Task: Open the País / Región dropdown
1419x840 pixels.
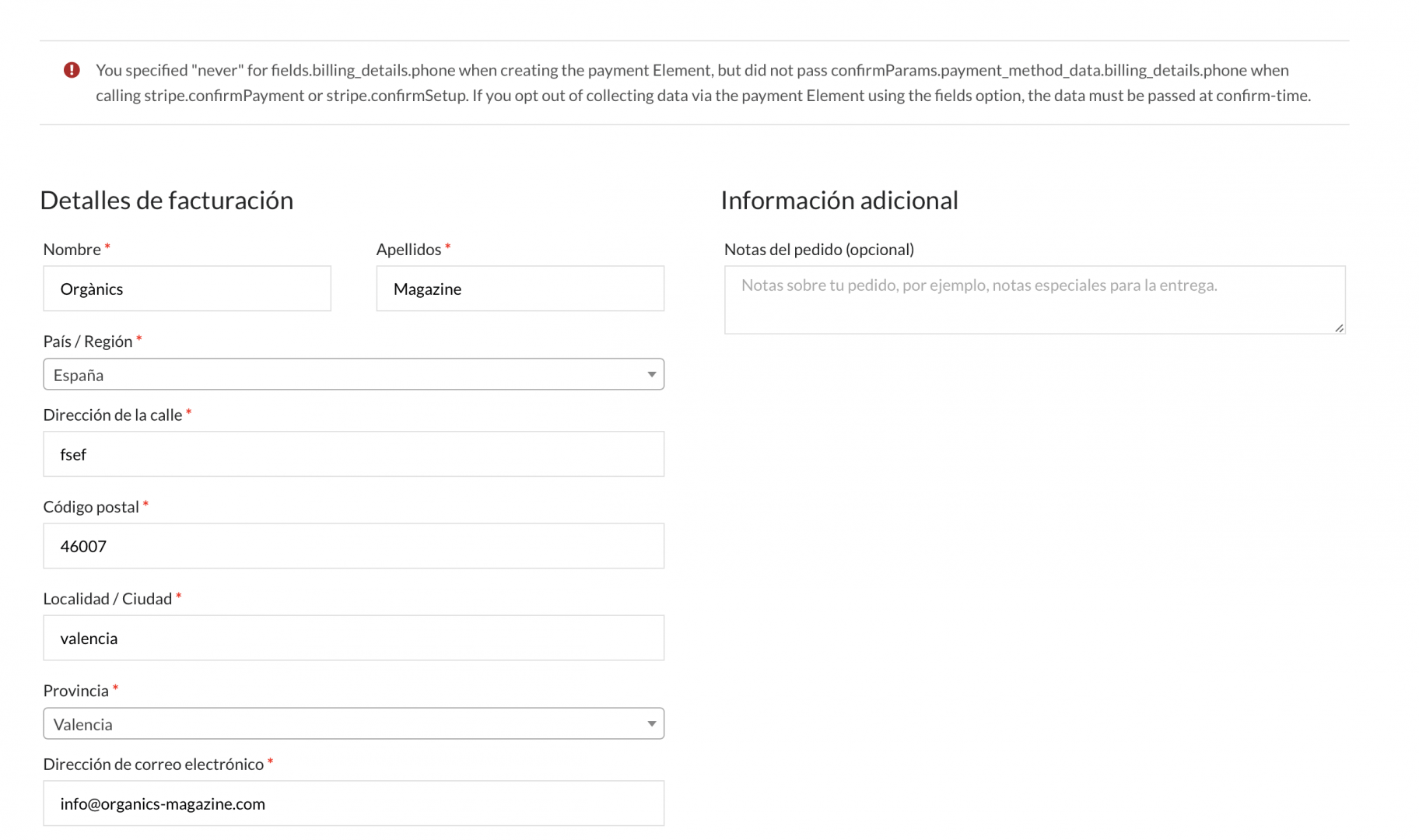Action: pyautogui.click(x=353, y=374)
